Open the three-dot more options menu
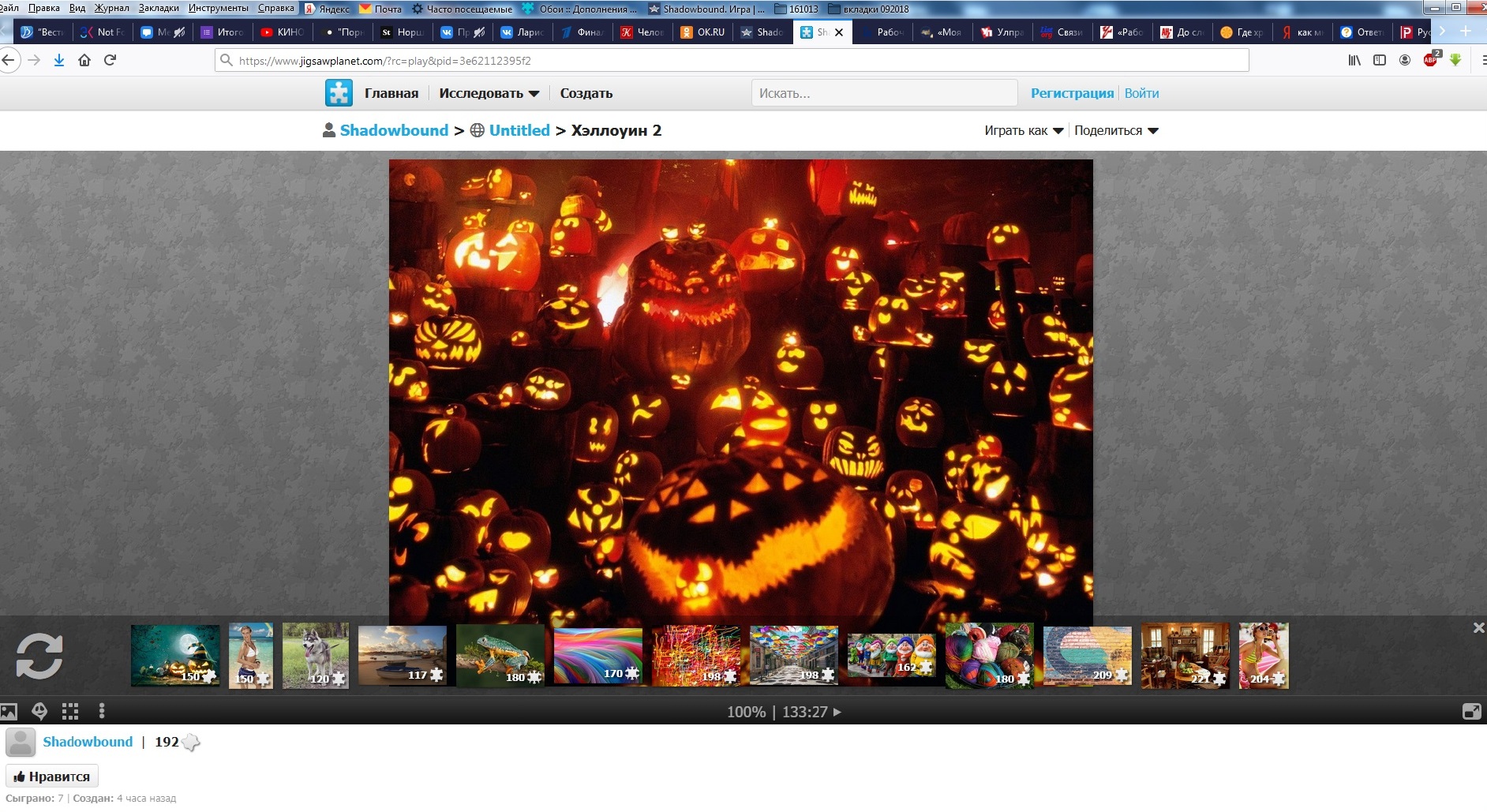1487x812 pixels. pos(102,712)
